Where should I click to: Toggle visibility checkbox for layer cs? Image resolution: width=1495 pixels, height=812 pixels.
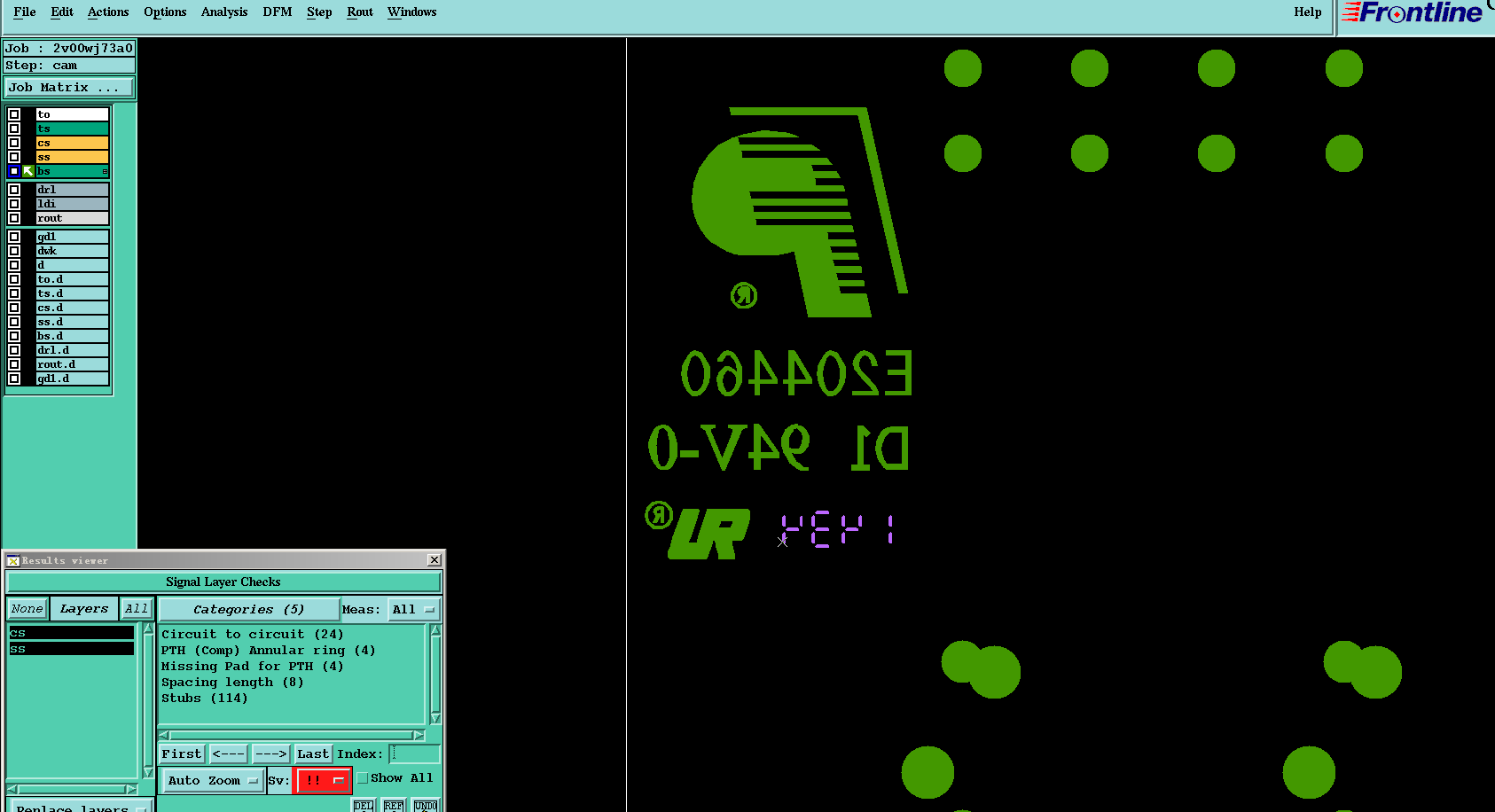coord(14,143)
